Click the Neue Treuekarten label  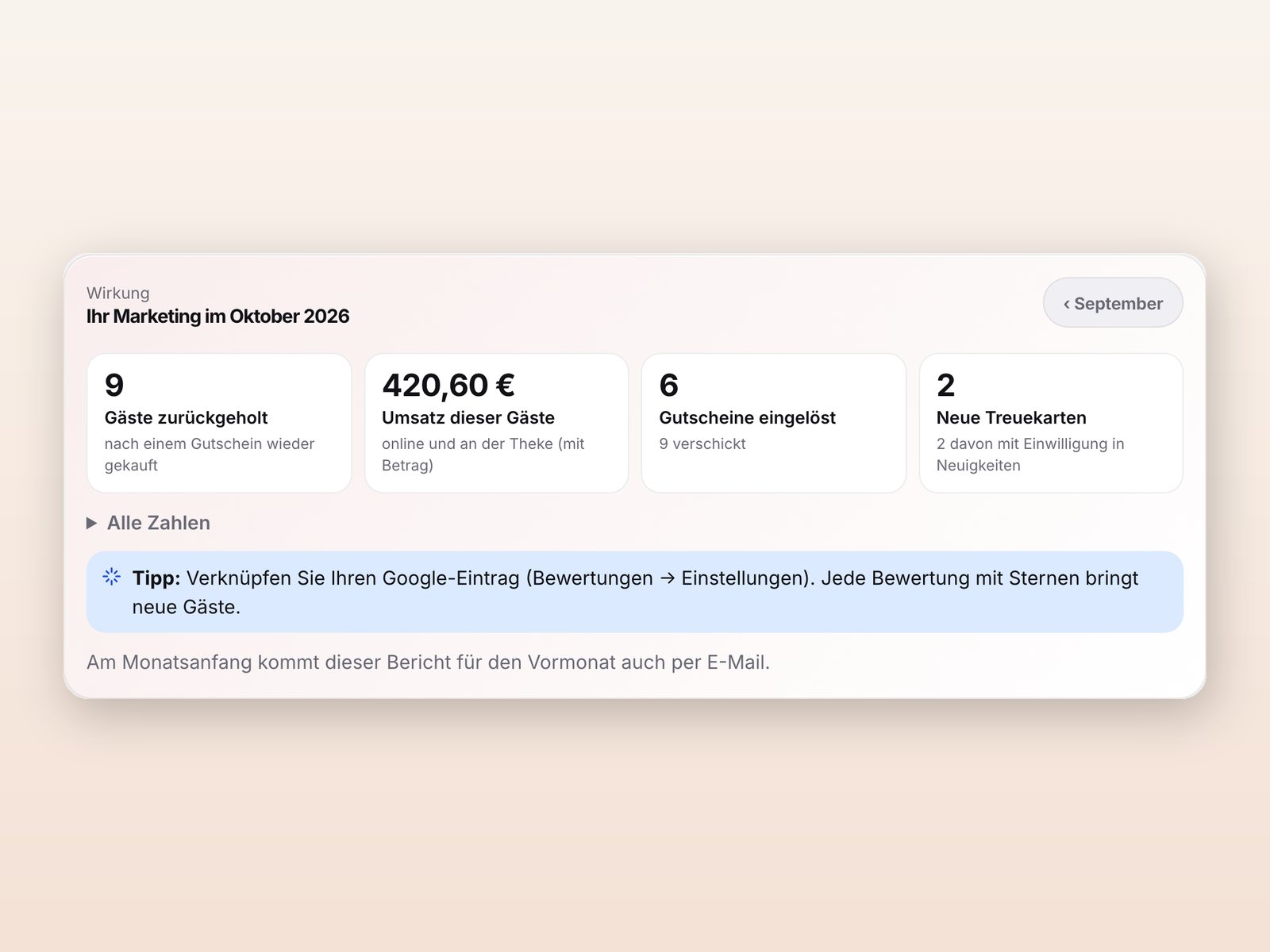pos(1011,417)
